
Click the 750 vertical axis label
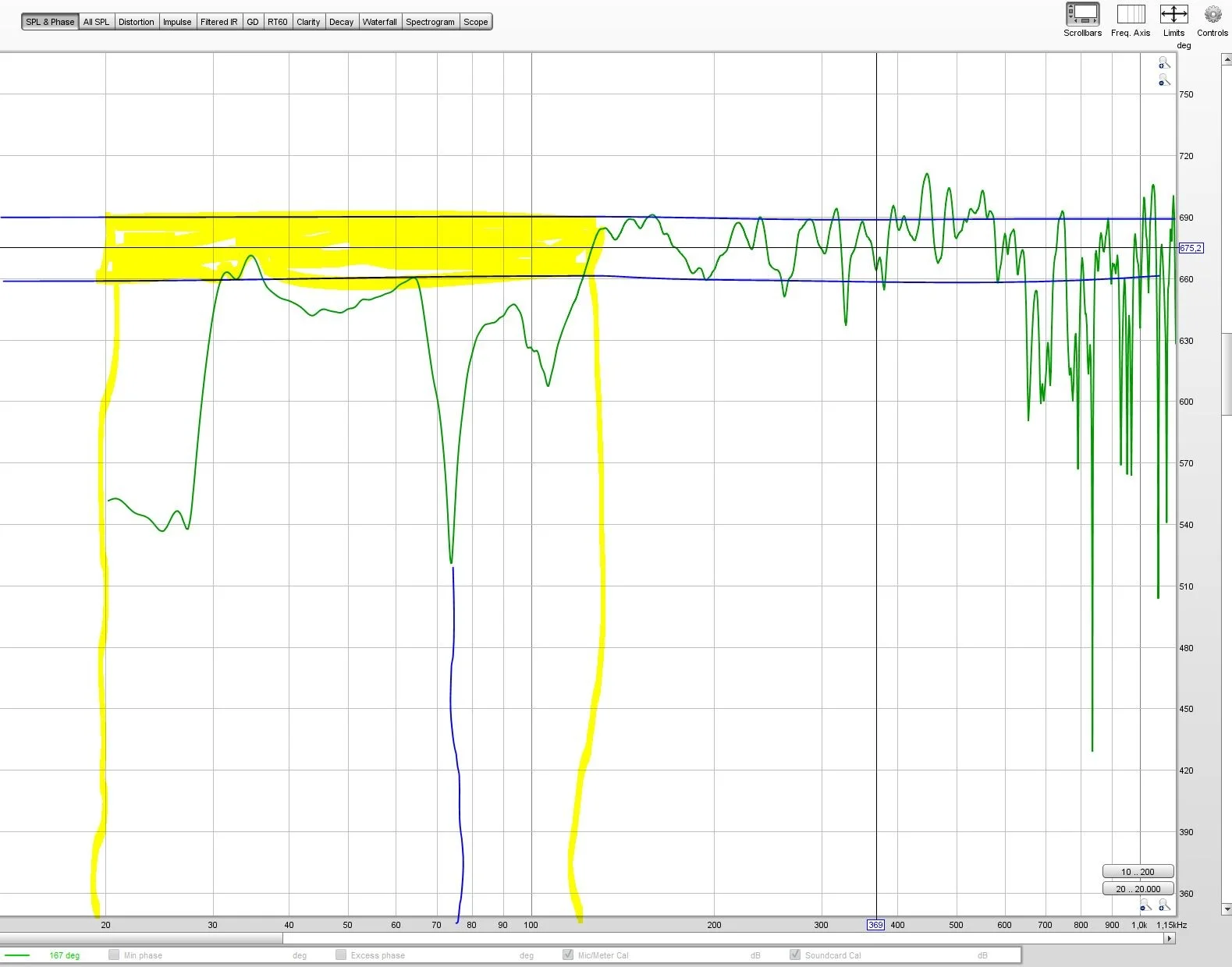click(x=1186, y=94)
